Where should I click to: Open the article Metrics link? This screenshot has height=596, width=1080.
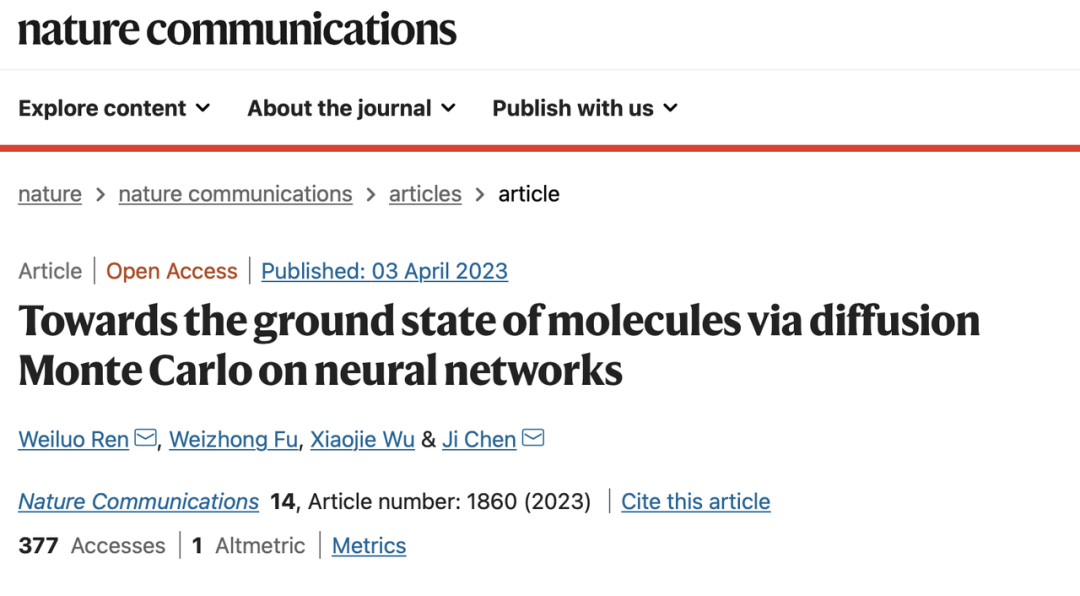click(x=369, y=545)
